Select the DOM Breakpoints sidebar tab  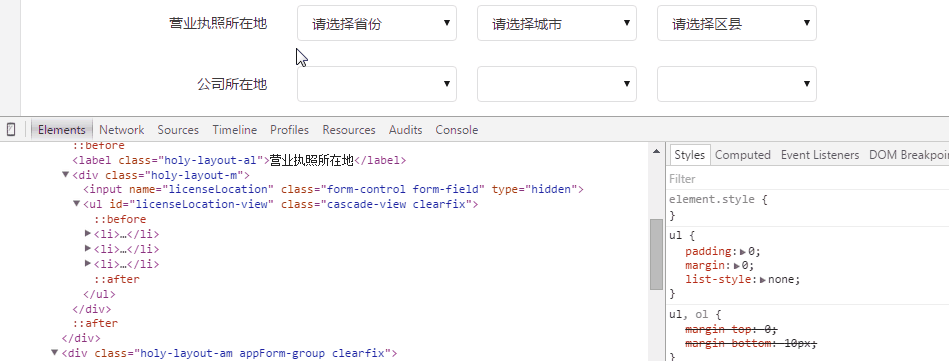pos(908,154)
